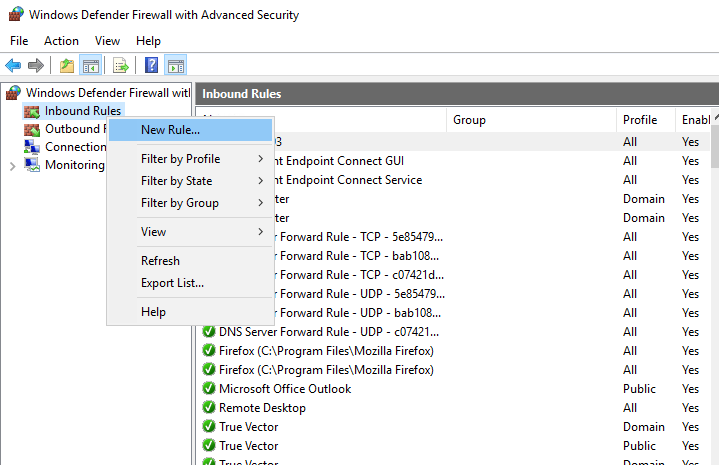The image size is (719, 465).
Task: Click the Back arrow toolbar icon
Action: click(x=13, y=66)
